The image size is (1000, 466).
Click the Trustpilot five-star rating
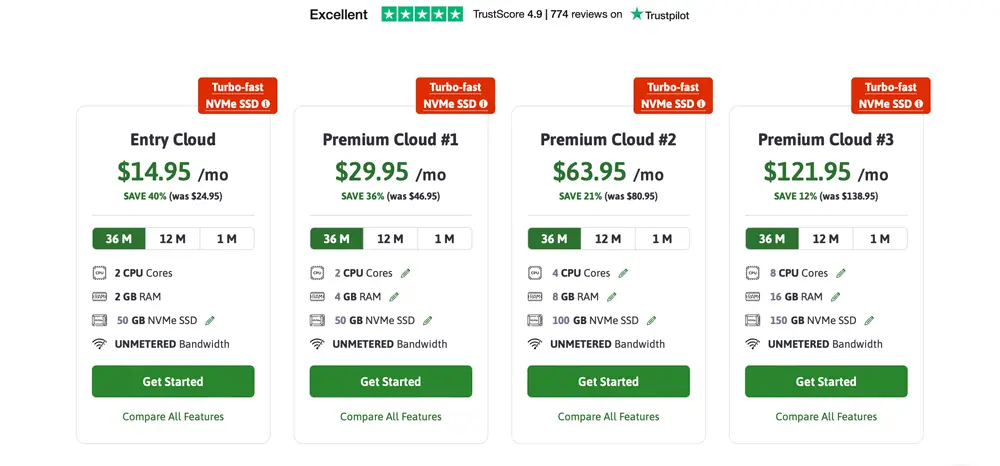tap(422, 14)
